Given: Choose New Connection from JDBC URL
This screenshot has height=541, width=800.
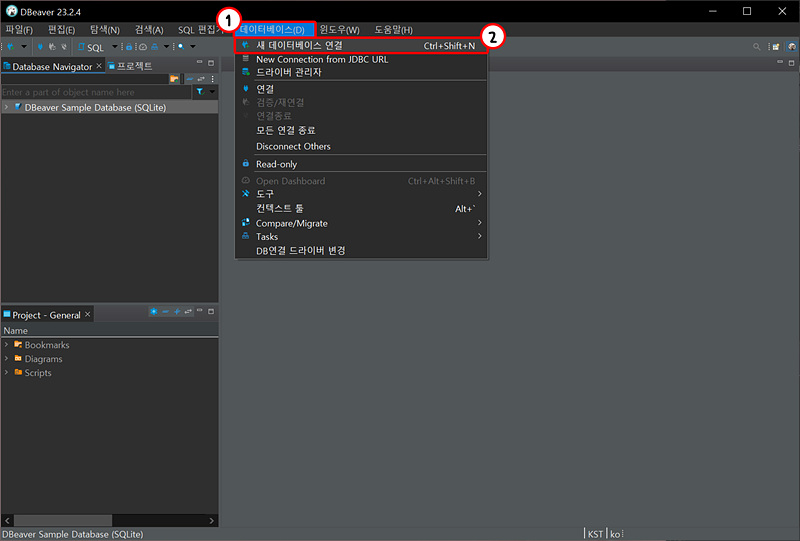Looking at the screenshot, I should [x=361, y=59].
